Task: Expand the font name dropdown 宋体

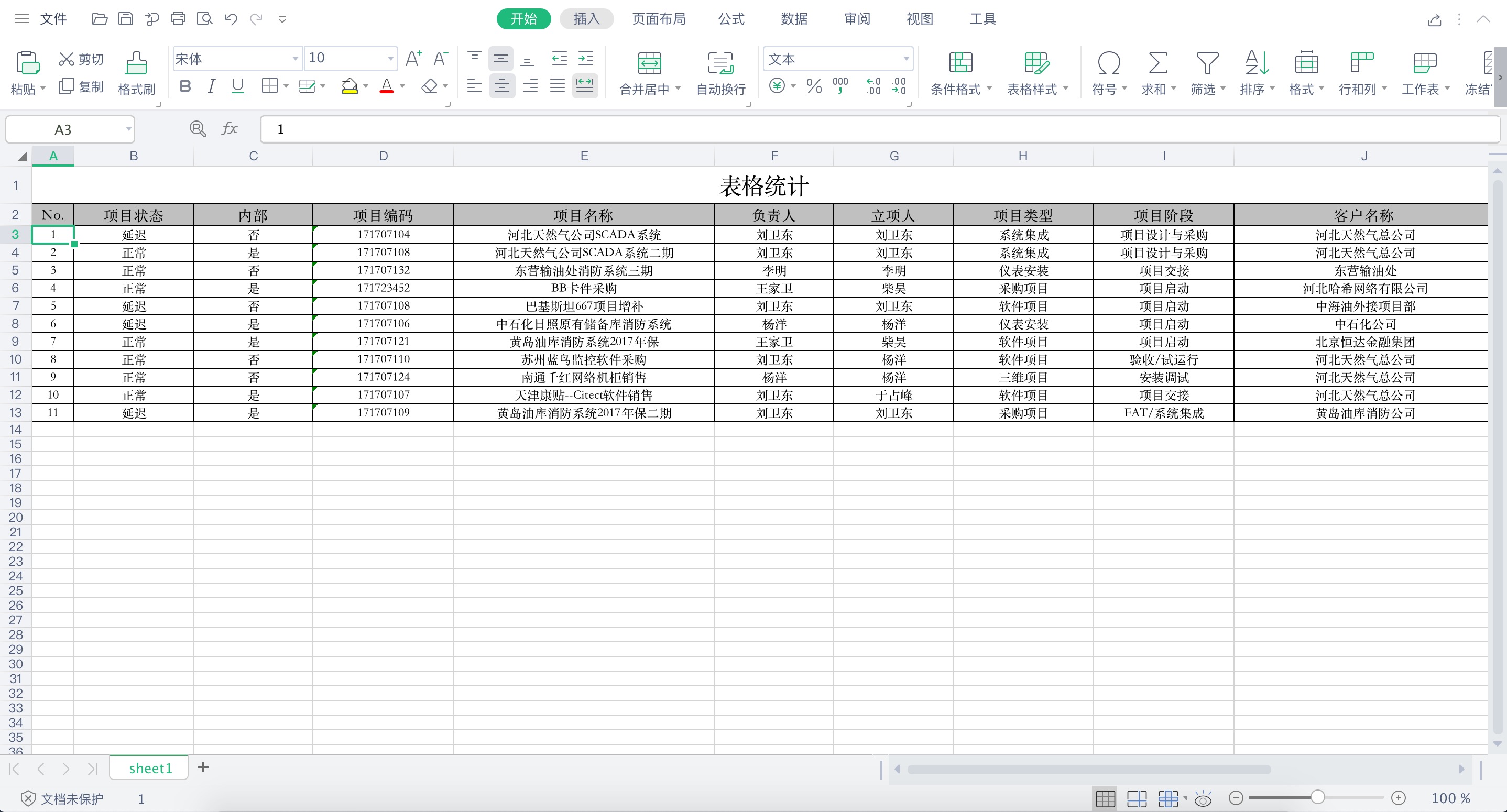Action: 295,59
